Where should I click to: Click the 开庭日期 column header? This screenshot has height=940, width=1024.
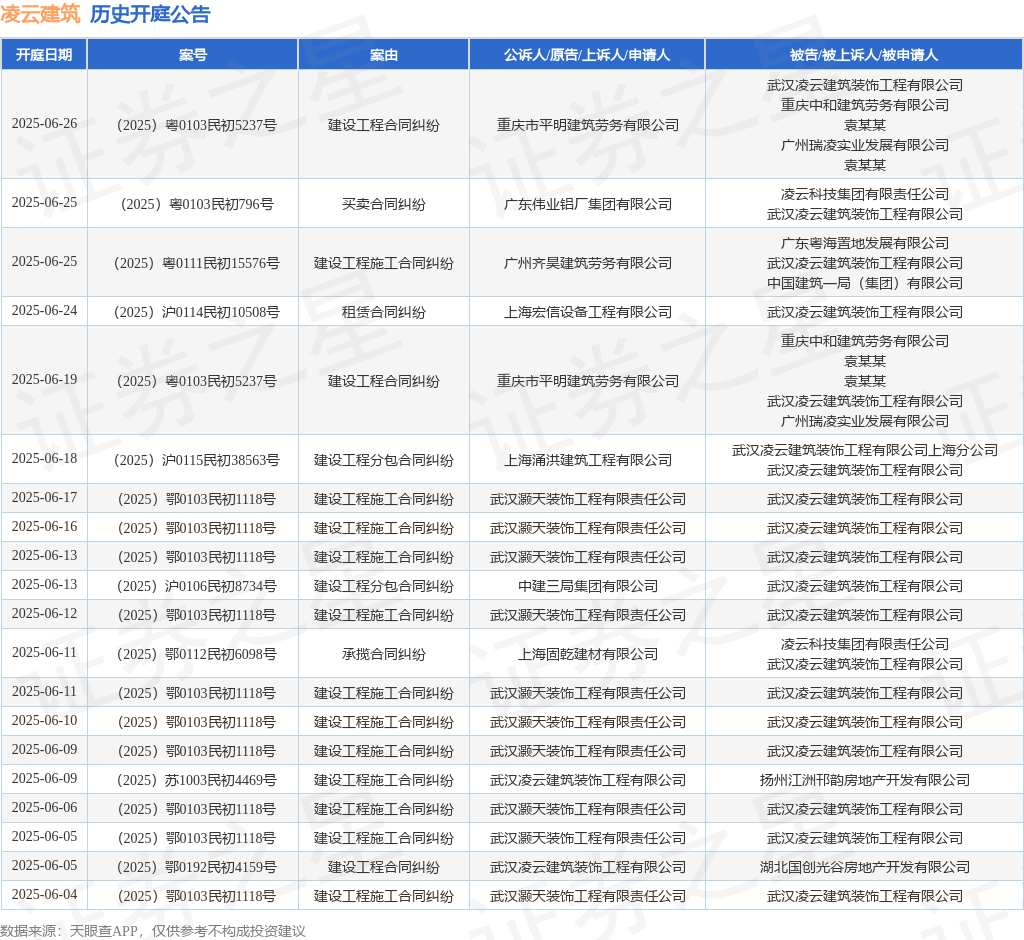44,55
